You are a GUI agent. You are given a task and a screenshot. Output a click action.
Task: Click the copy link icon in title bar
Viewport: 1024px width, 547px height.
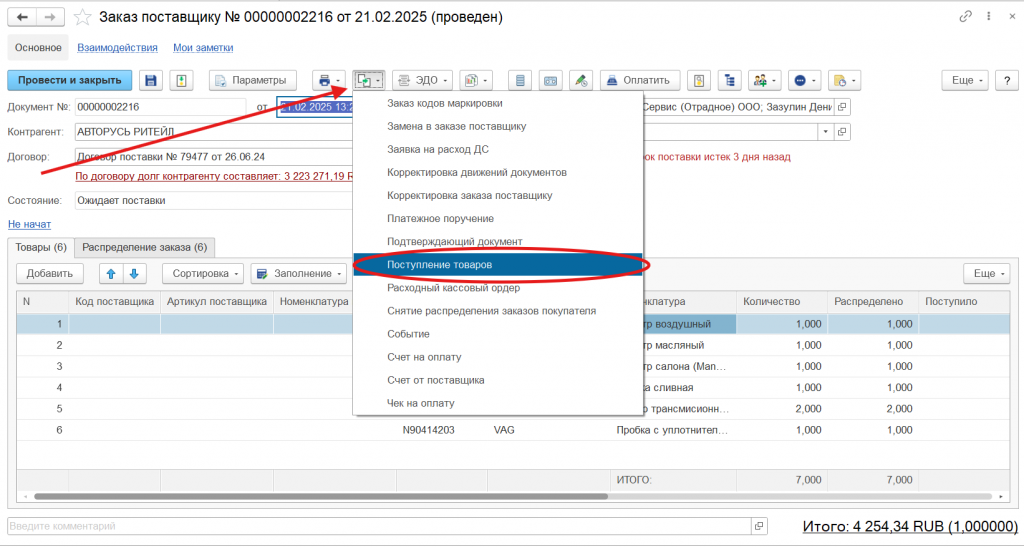(x=965, y=17)
